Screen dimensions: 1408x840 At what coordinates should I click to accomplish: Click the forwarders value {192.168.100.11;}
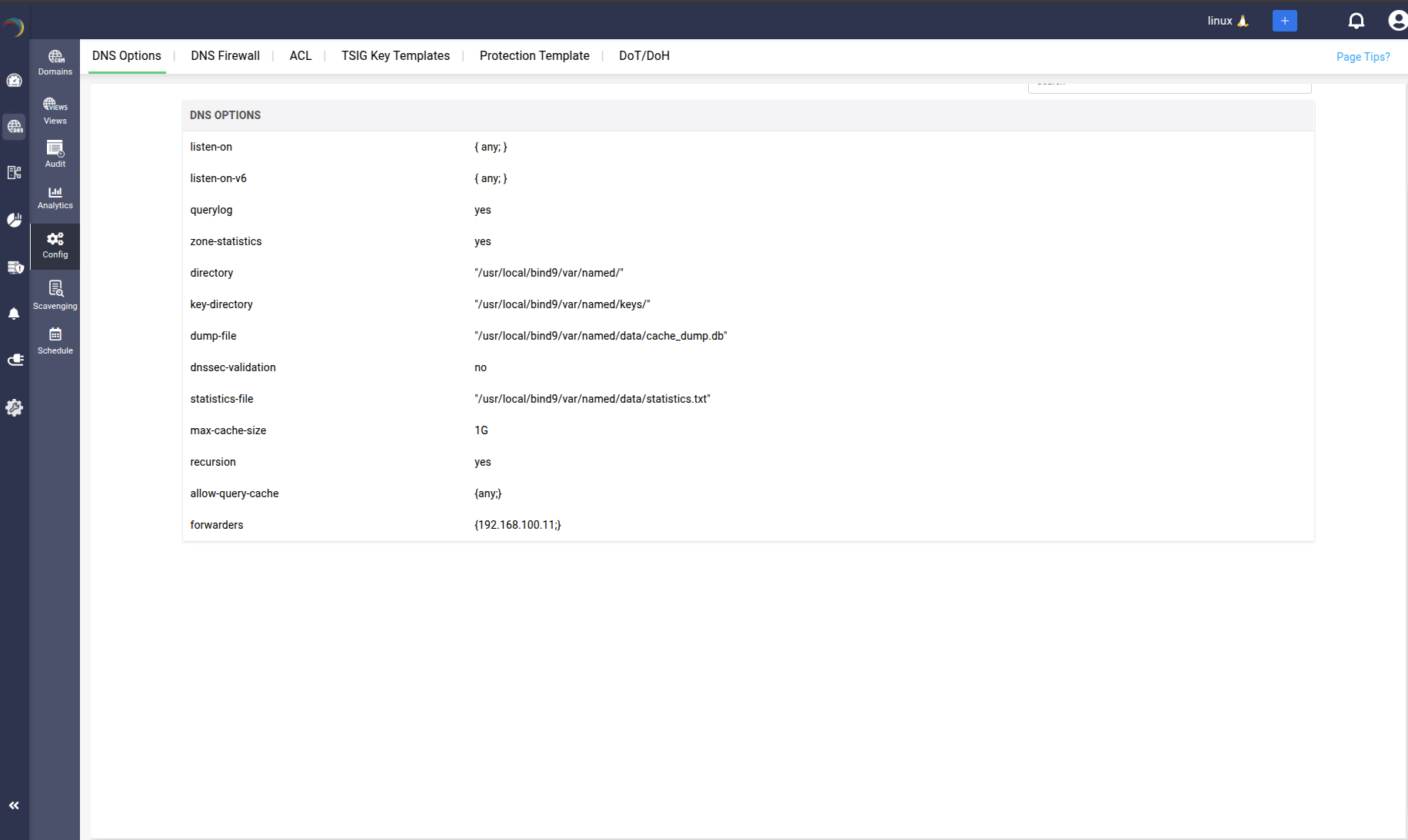pyautogui.click(x=518, y=526)
